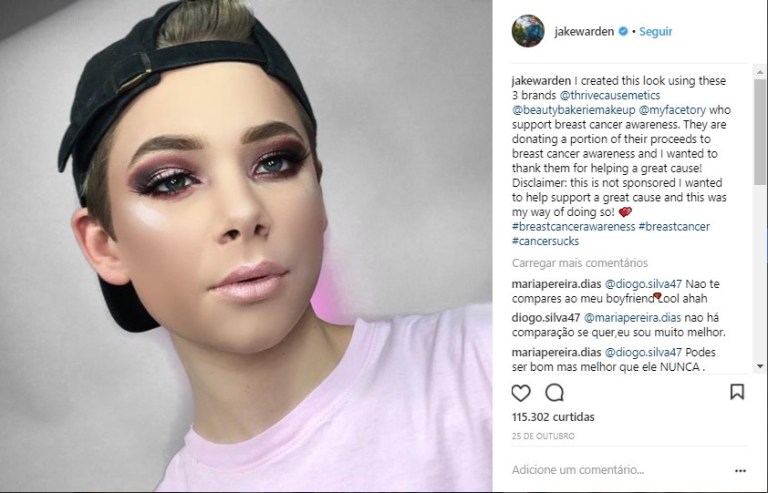Open more options three-dot icon
Viewport: 768px width, 493px height.
coord(740,470)
